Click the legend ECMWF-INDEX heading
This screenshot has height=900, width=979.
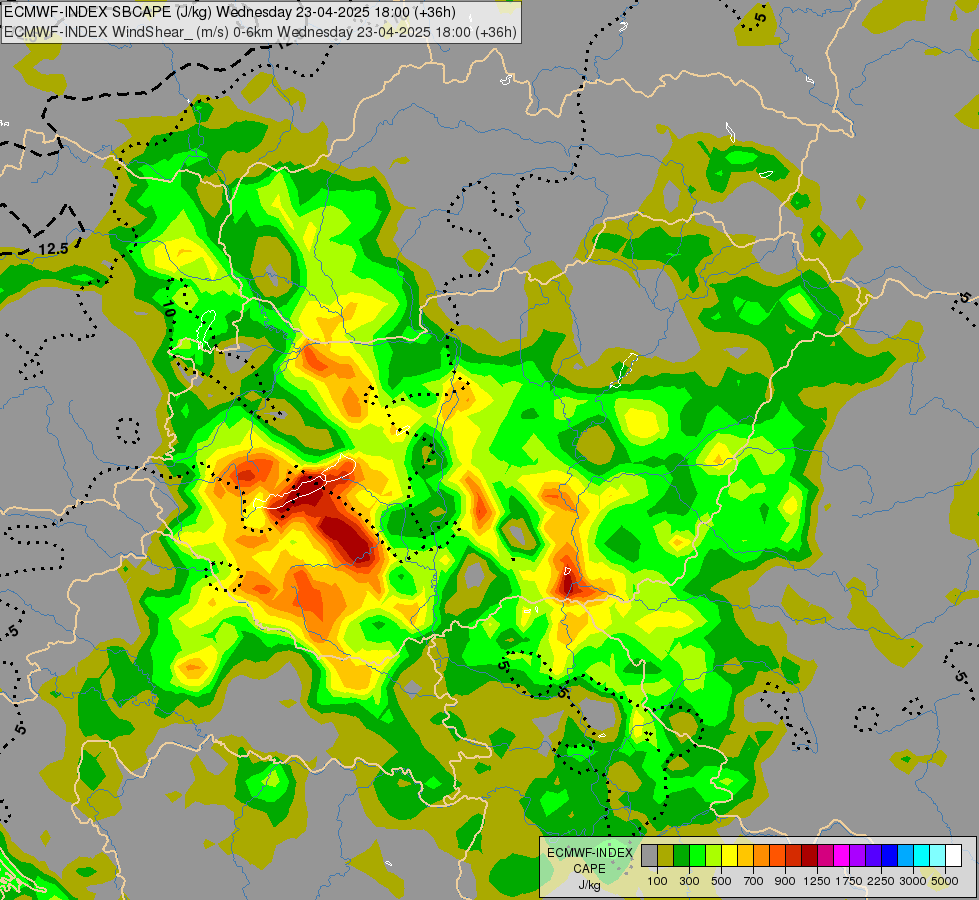click(590, 853)
